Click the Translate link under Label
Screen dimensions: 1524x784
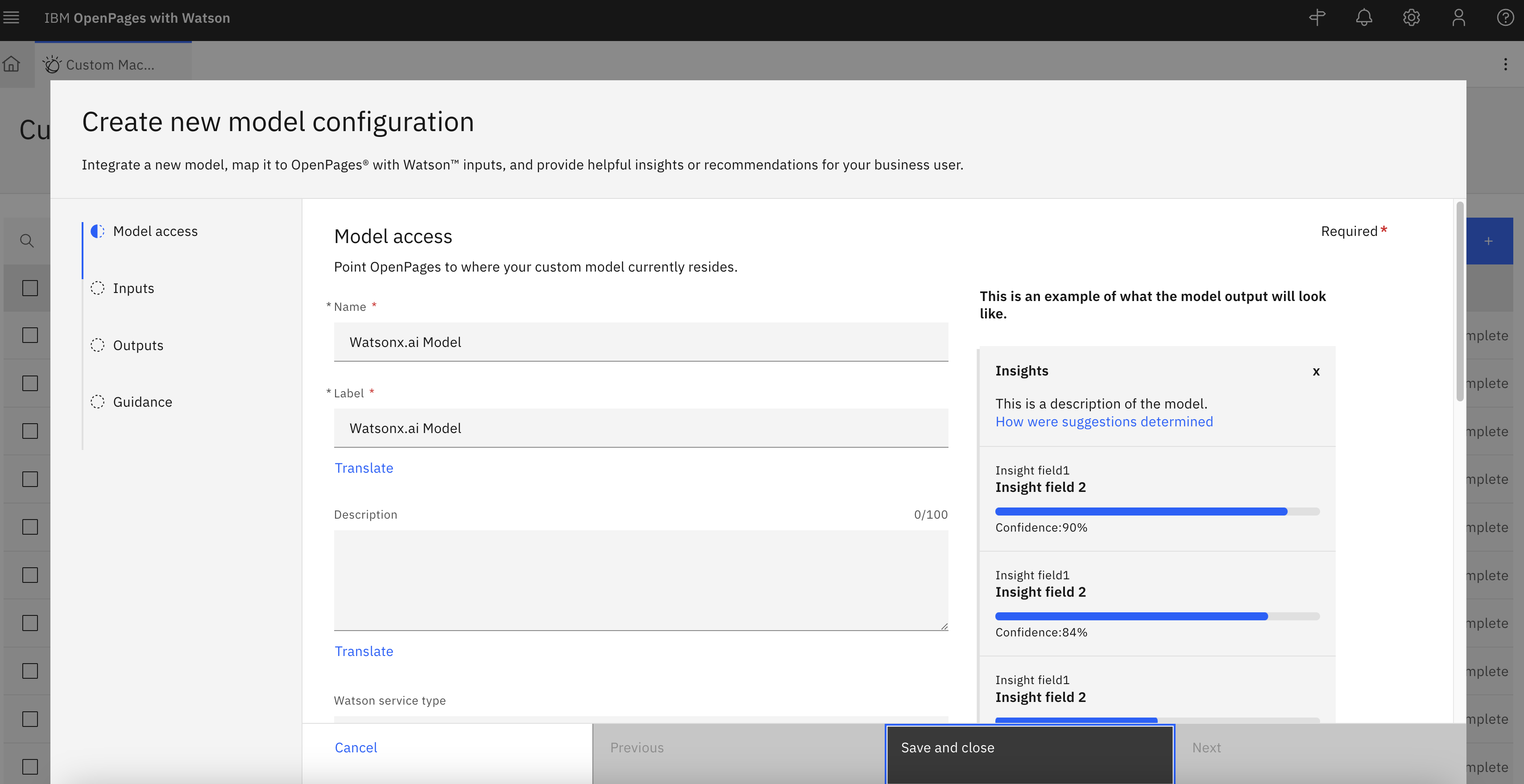coord(363,468)
